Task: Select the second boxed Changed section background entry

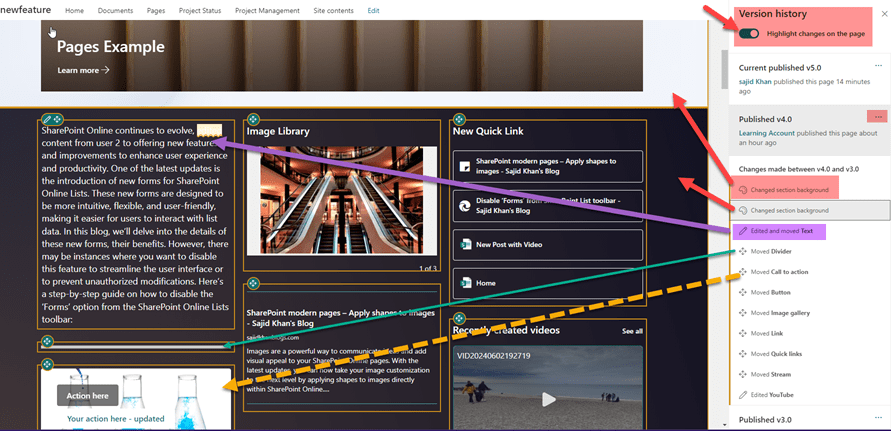Action: pos(810,210)
